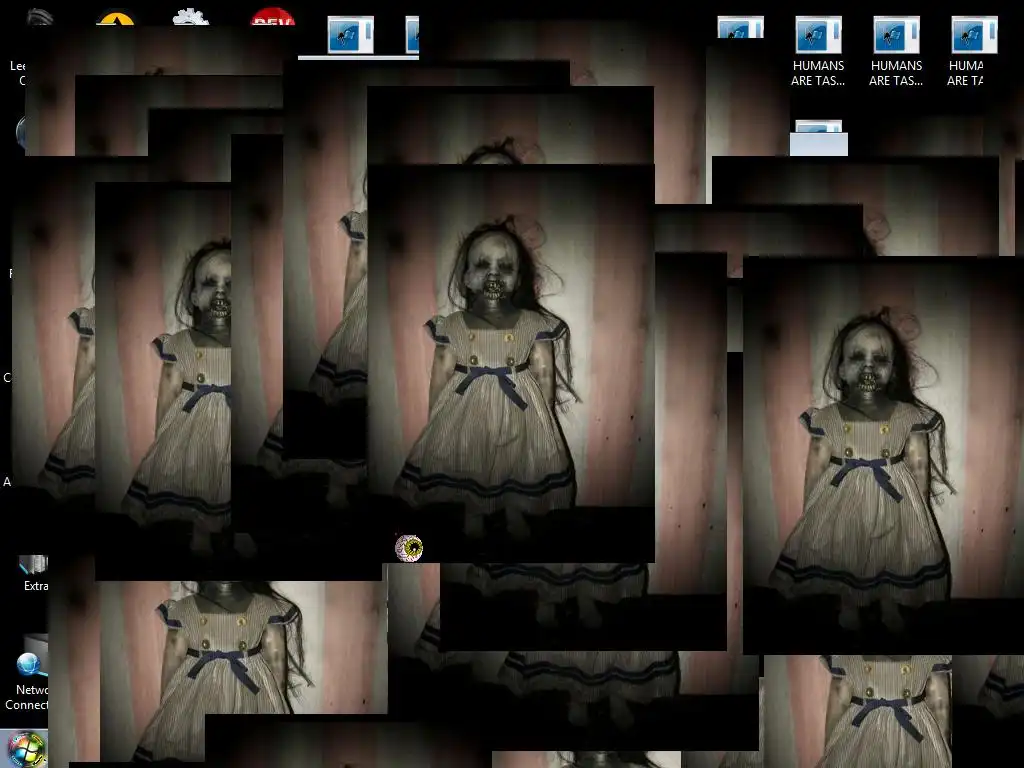Select the first labeled HUMANS ARE TAS... icon
Screen dimensions: 1024x768
tap(818, 52)
